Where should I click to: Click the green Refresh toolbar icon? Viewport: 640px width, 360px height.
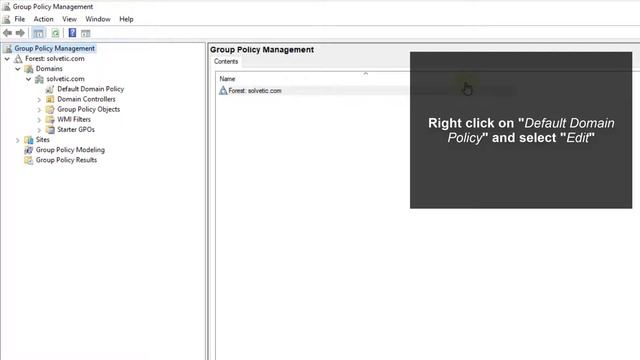[55, 33]
